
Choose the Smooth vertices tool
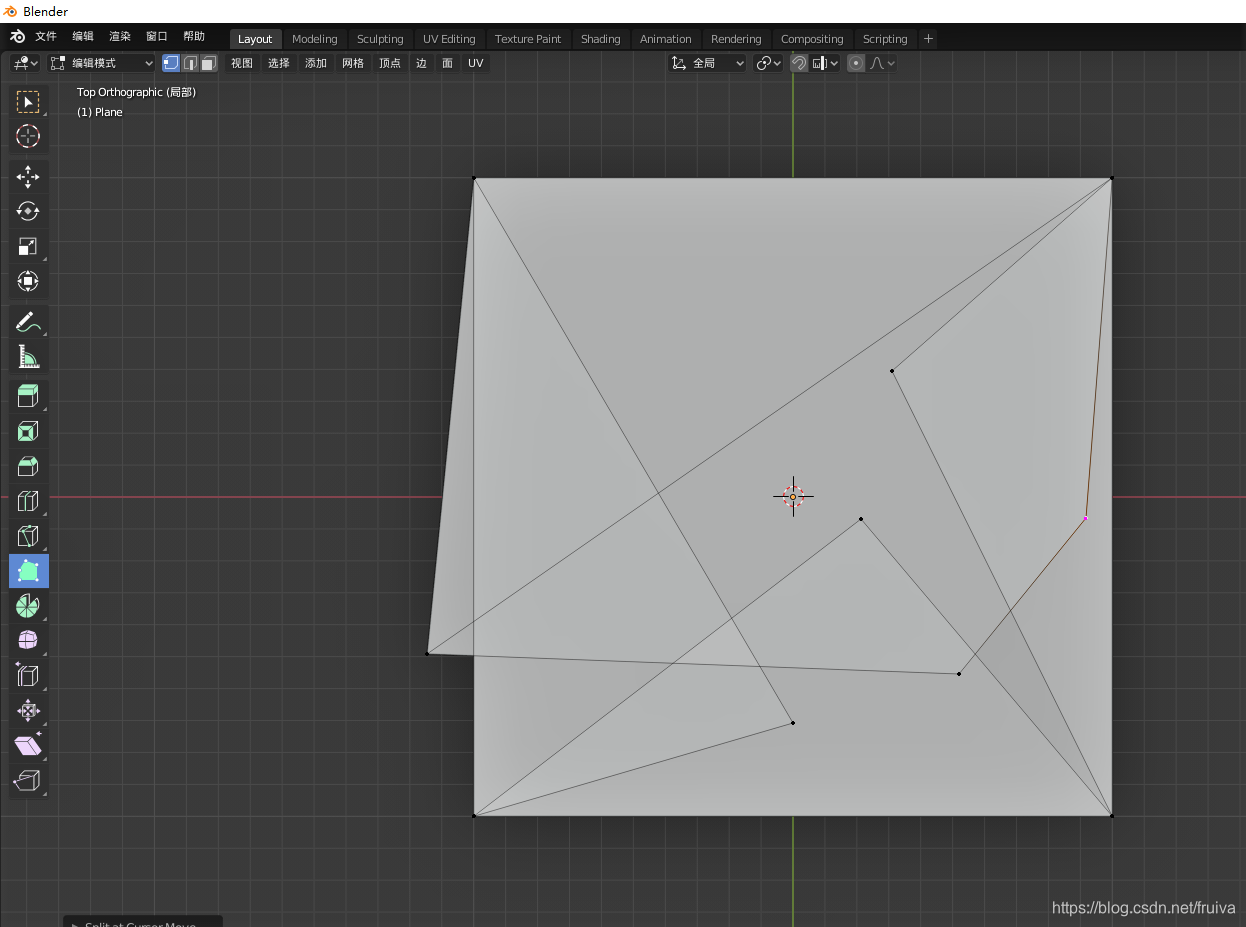tap(28, 641)
